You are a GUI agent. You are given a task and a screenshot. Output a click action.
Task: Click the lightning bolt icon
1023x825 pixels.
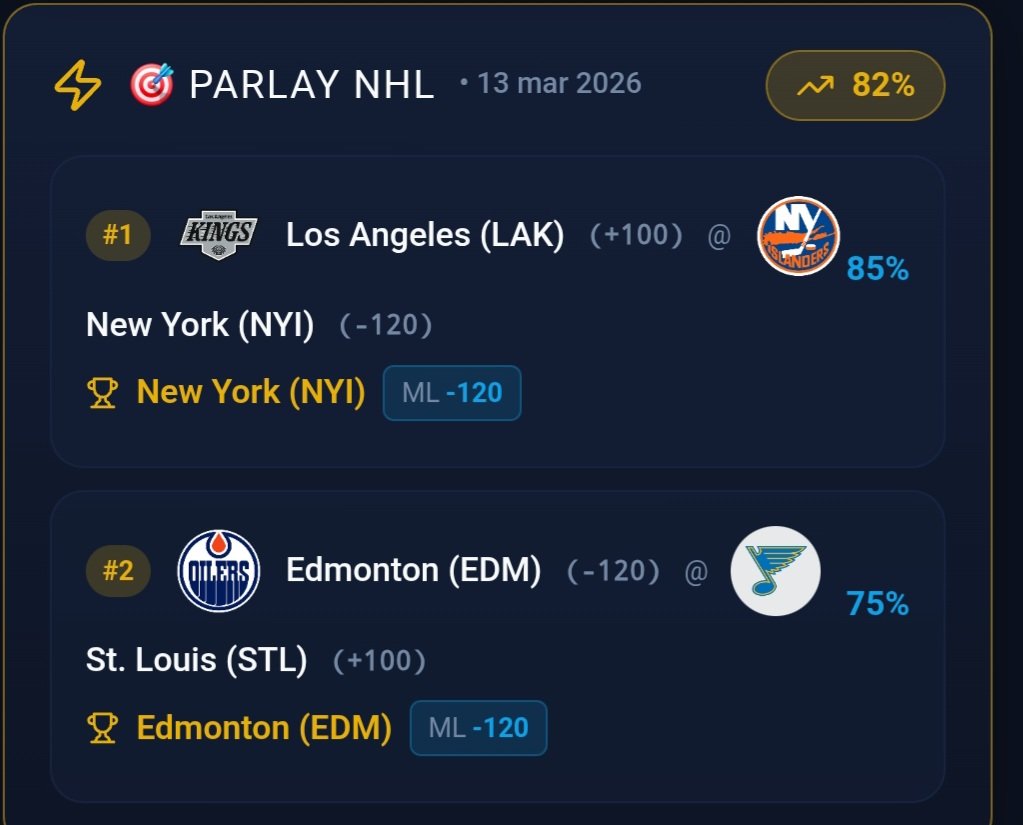[x=77, y=85]
